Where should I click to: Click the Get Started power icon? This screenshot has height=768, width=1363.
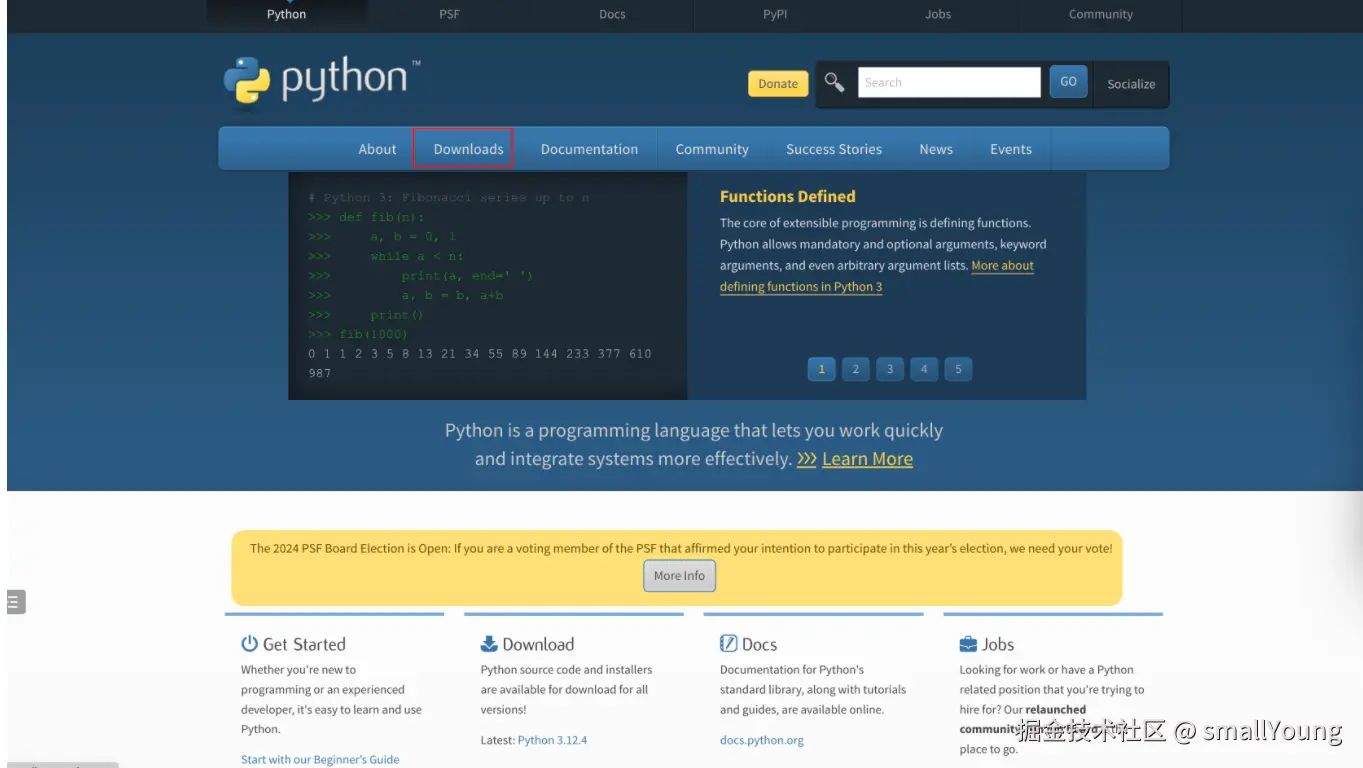[249, 644]
